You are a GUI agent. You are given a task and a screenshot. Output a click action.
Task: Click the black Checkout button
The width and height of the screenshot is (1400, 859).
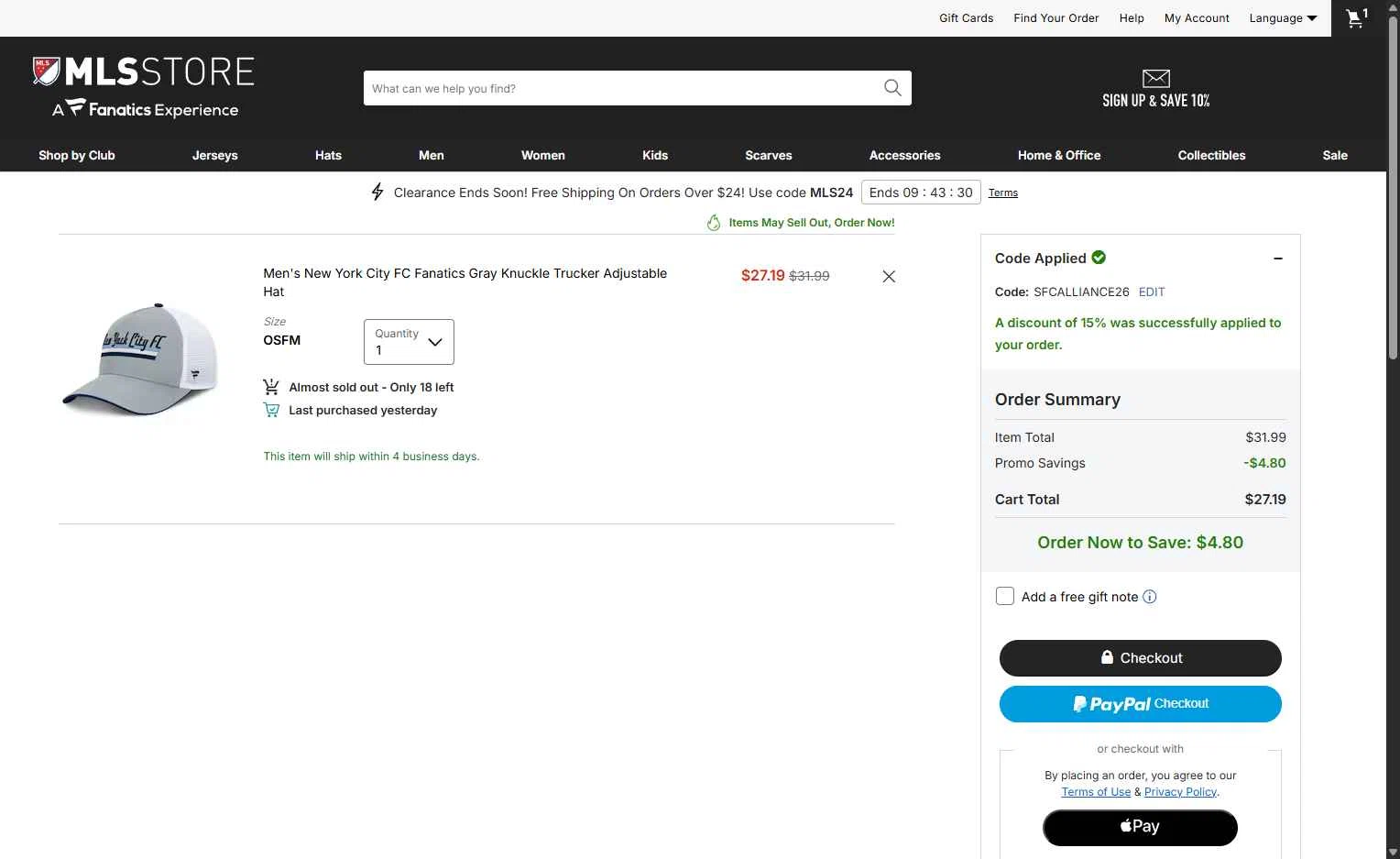coord(1141,657)
